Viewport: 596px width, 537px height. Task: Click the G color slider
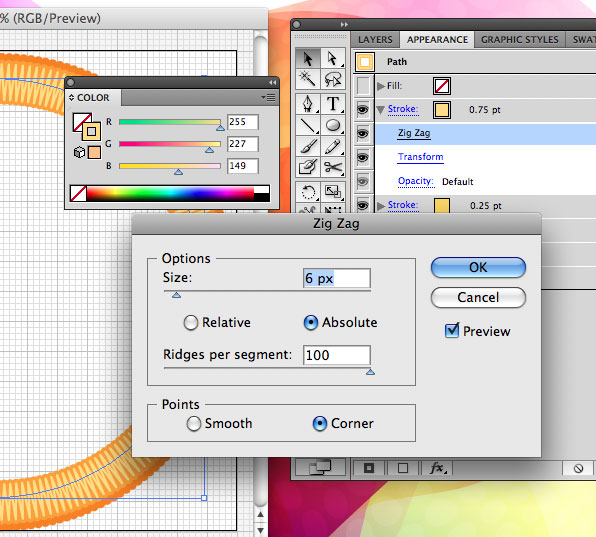(170, 144)
